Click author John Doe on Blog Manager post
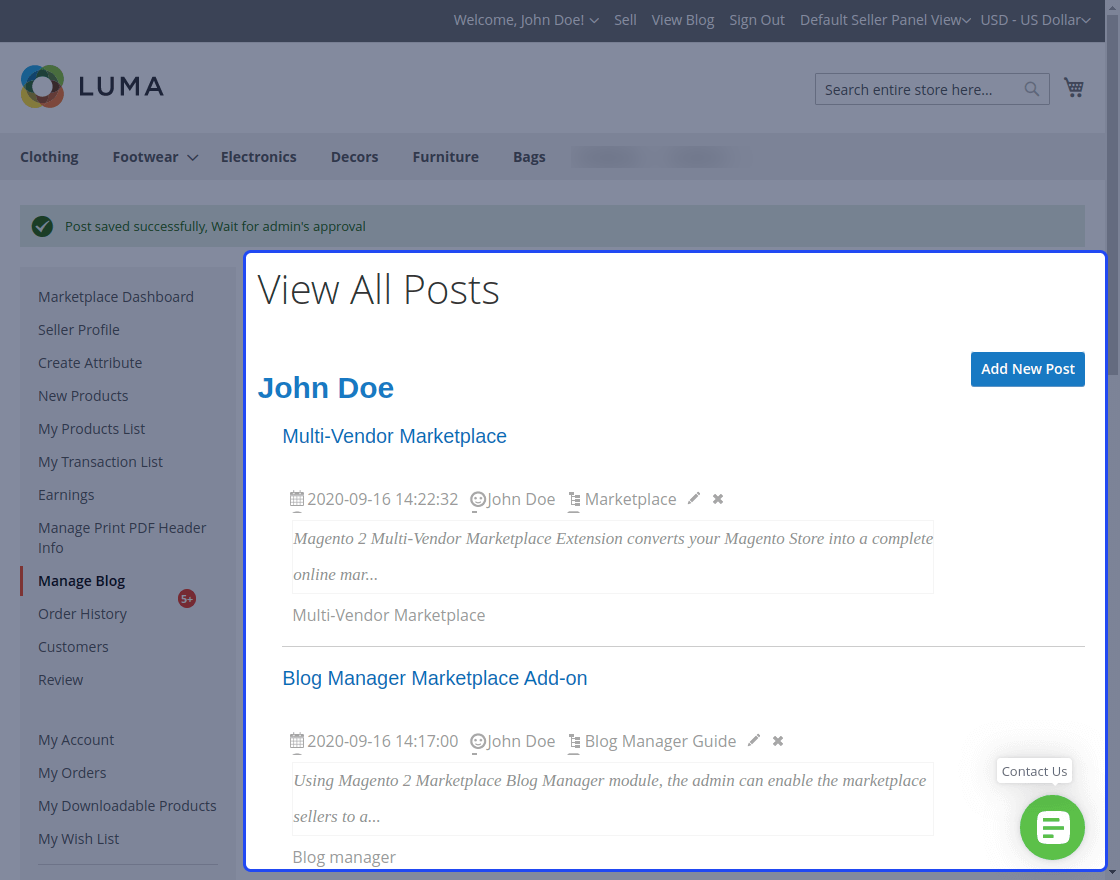The width and height of the screenshot is (1120, 880). pos(521,741)
